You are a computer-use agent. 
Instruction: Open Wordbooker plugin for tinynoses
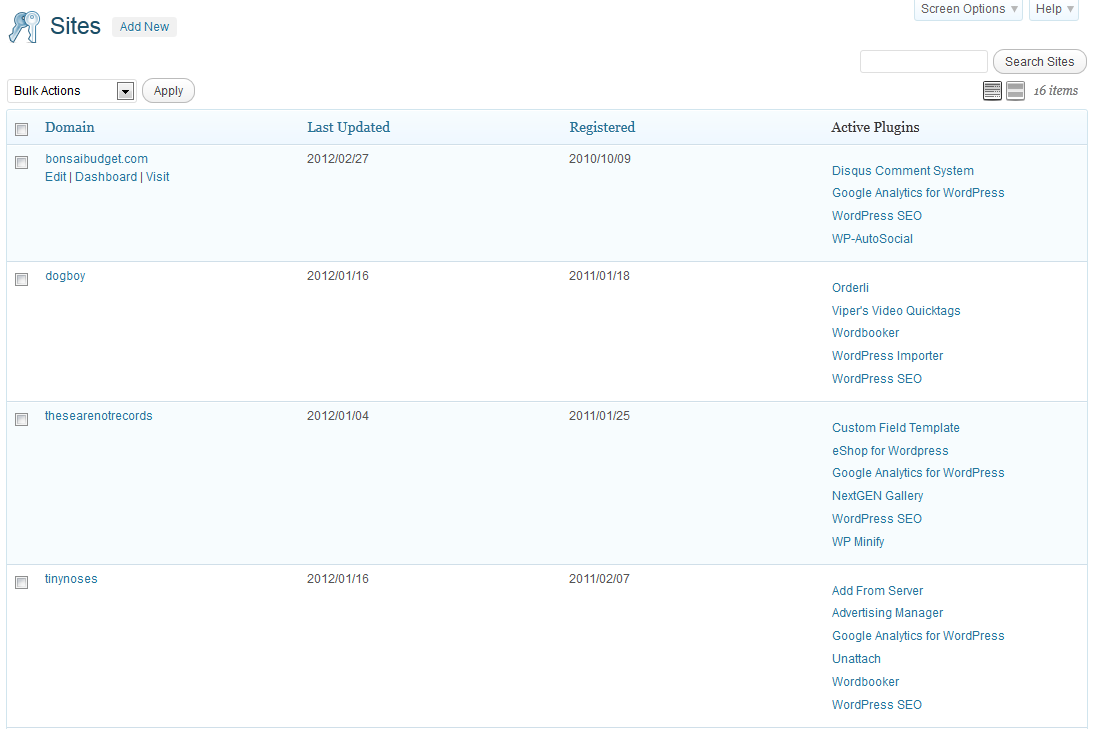(865, 681)
